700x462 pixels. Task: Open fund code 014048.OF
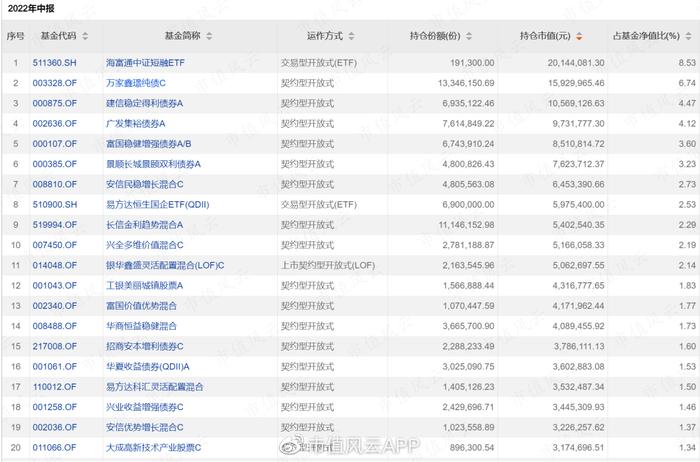(x=54, y=265)
